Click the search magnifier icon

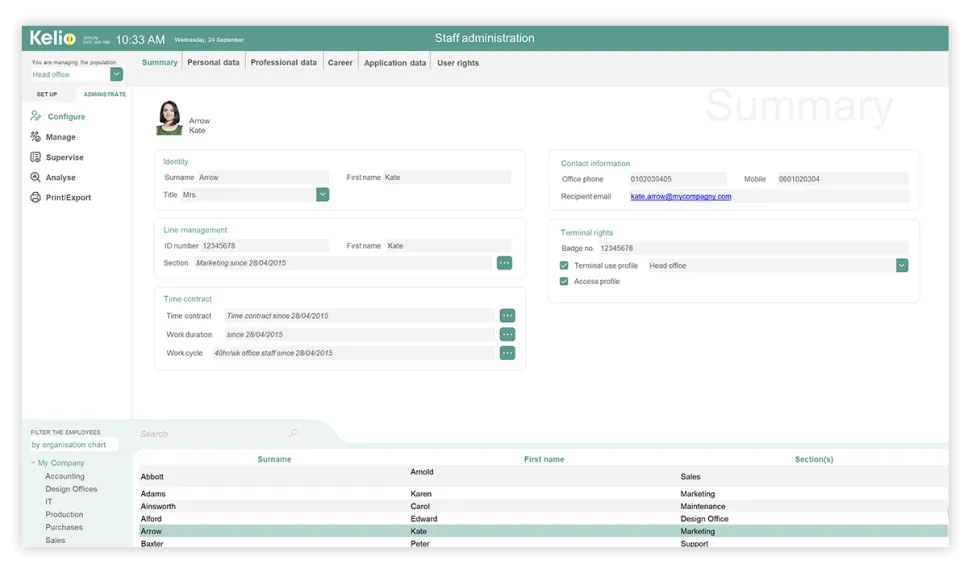[x=293, y=433]
